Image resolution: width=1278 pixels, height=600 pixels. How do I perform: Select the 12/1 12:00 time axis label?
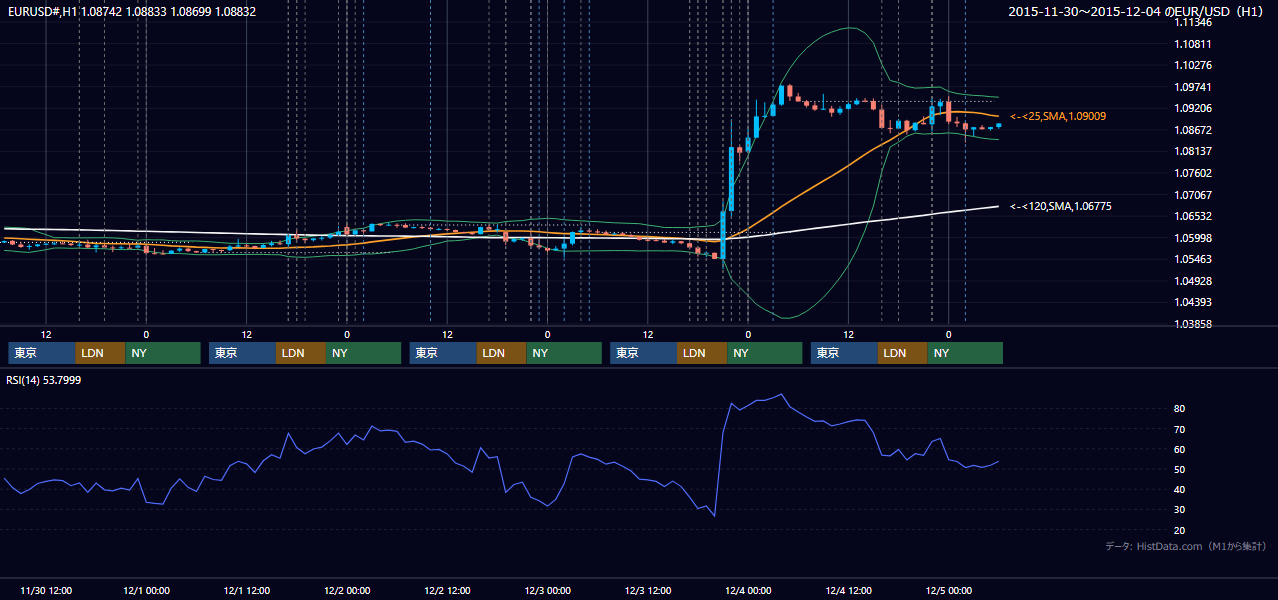247,590
